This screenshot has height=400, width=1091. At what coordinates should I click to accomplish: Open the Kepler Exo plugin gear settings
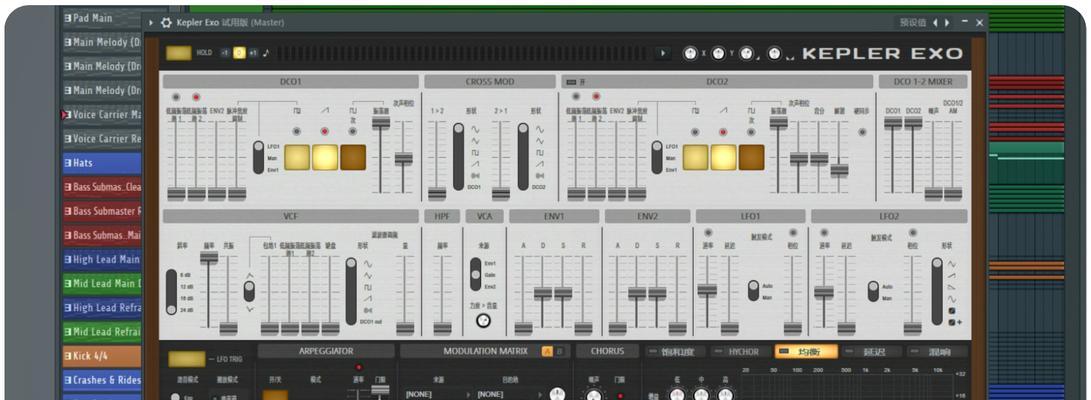[166, 22]
